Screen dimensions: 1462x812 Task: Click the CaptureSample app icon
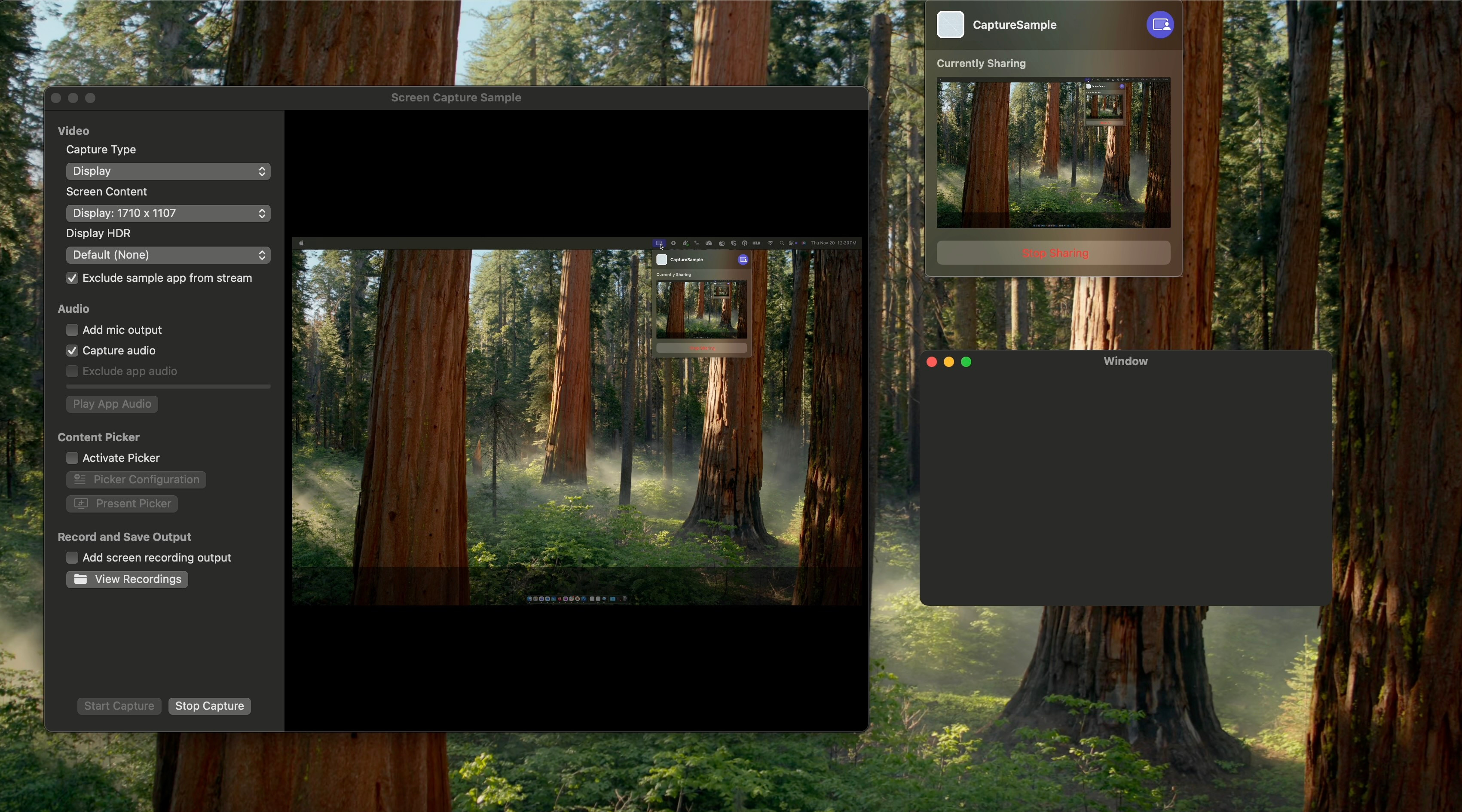[x=950, y=25]
